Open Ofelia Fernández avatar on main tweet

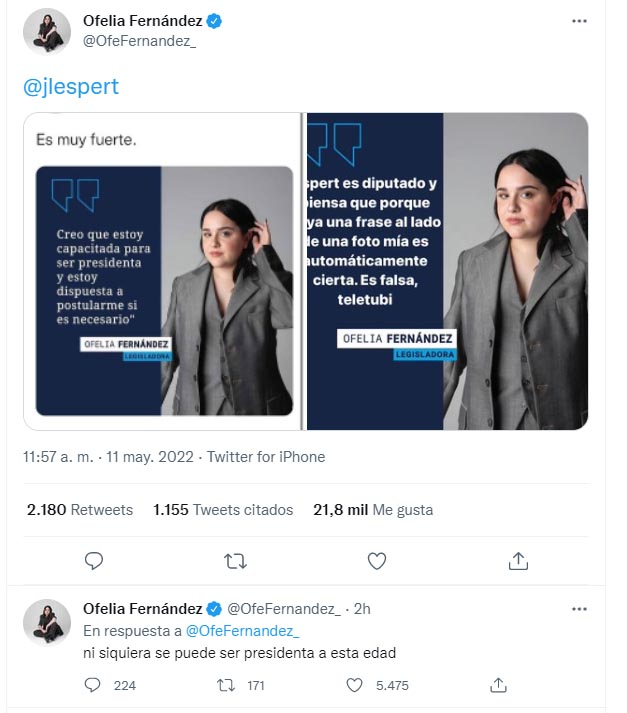tap(47, 31)
